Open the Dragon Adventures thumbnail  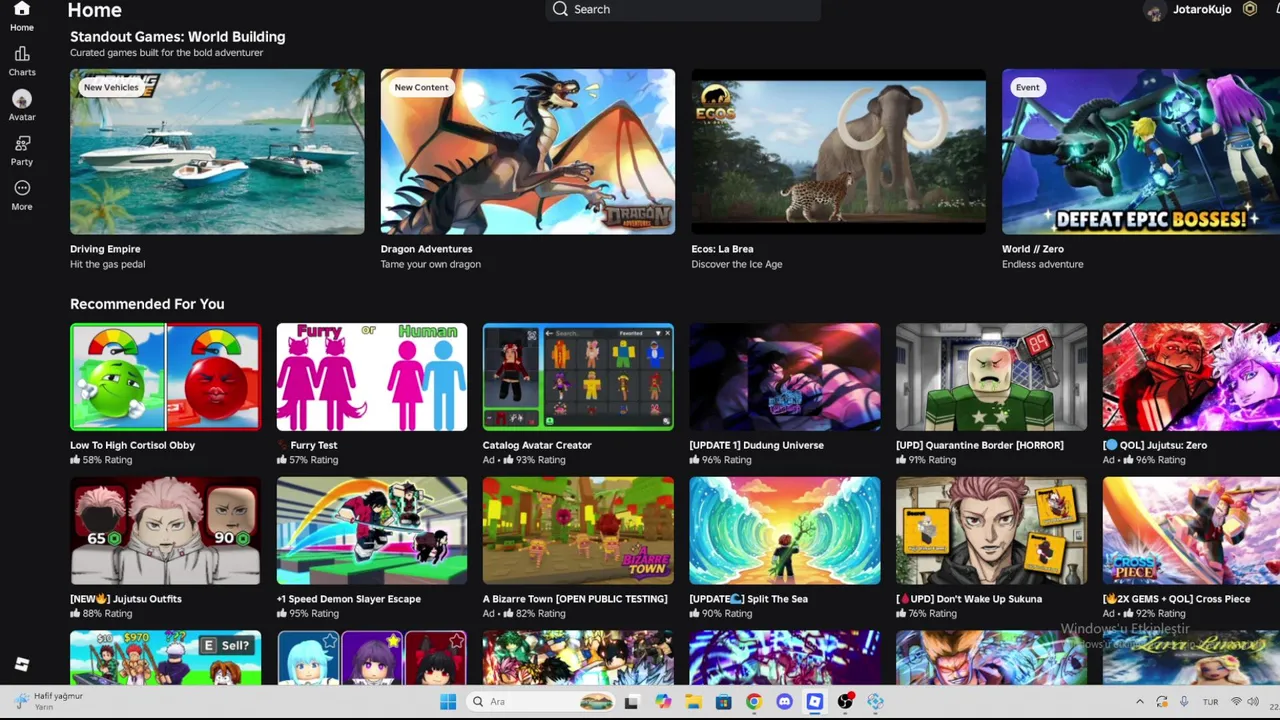(x=528, y=151)
